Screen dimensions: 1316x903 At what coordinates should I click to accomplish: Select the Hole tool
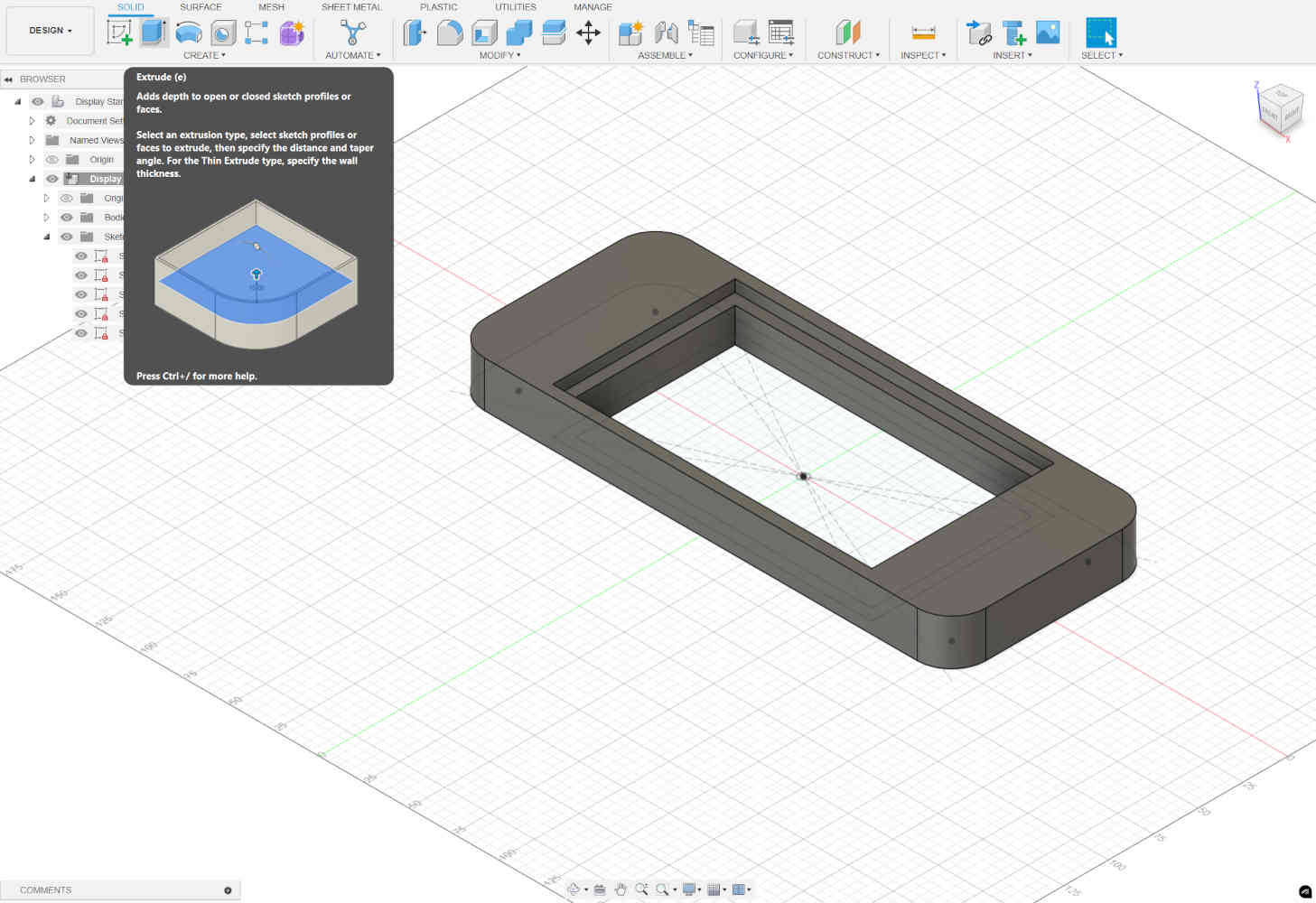coord(222,33)
